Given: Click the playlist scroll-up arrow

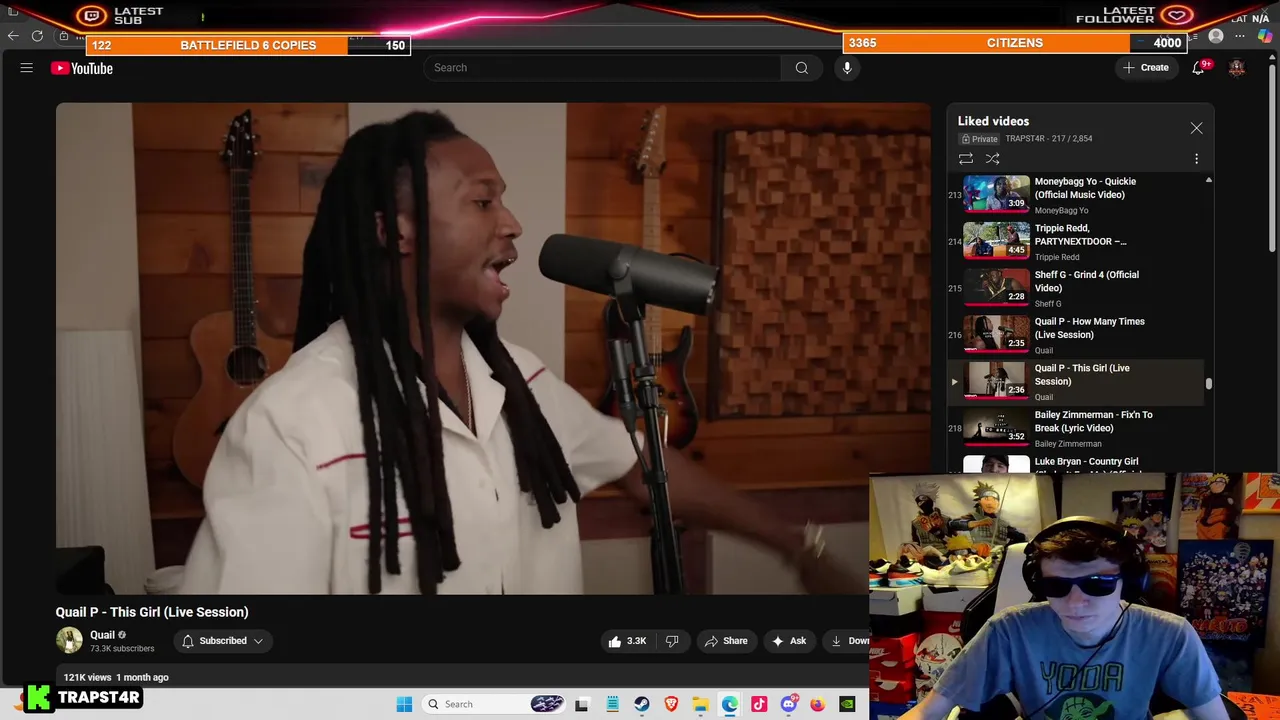Looking at the screenshot, I should (1209, 180).
